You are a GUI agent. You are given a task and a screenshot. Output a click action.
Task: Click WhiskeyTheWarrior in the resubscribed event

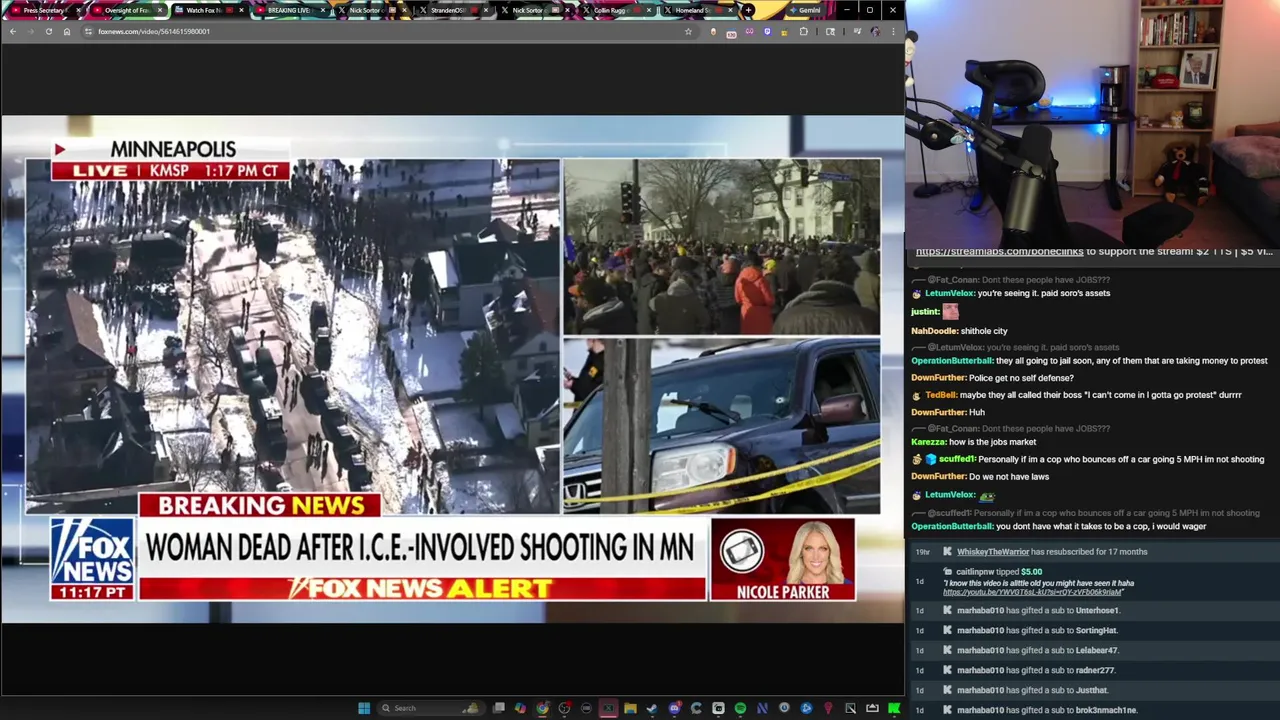click(x=992, y=552)
